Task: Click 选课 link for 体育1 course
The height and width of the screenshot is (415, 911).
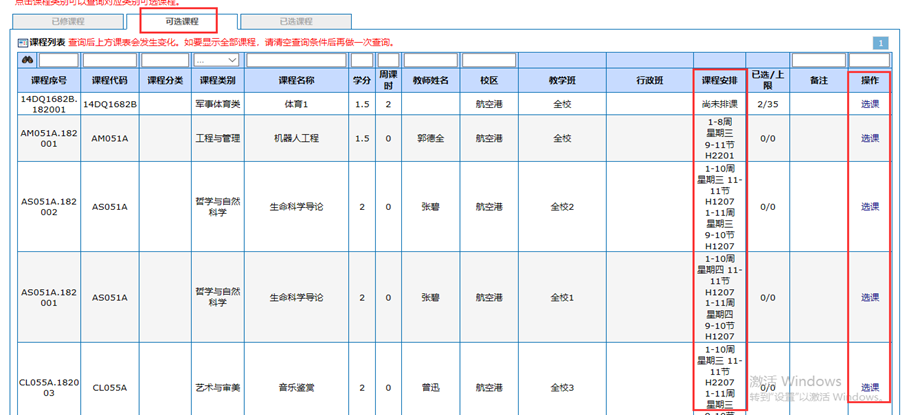Action: point(869,104)
